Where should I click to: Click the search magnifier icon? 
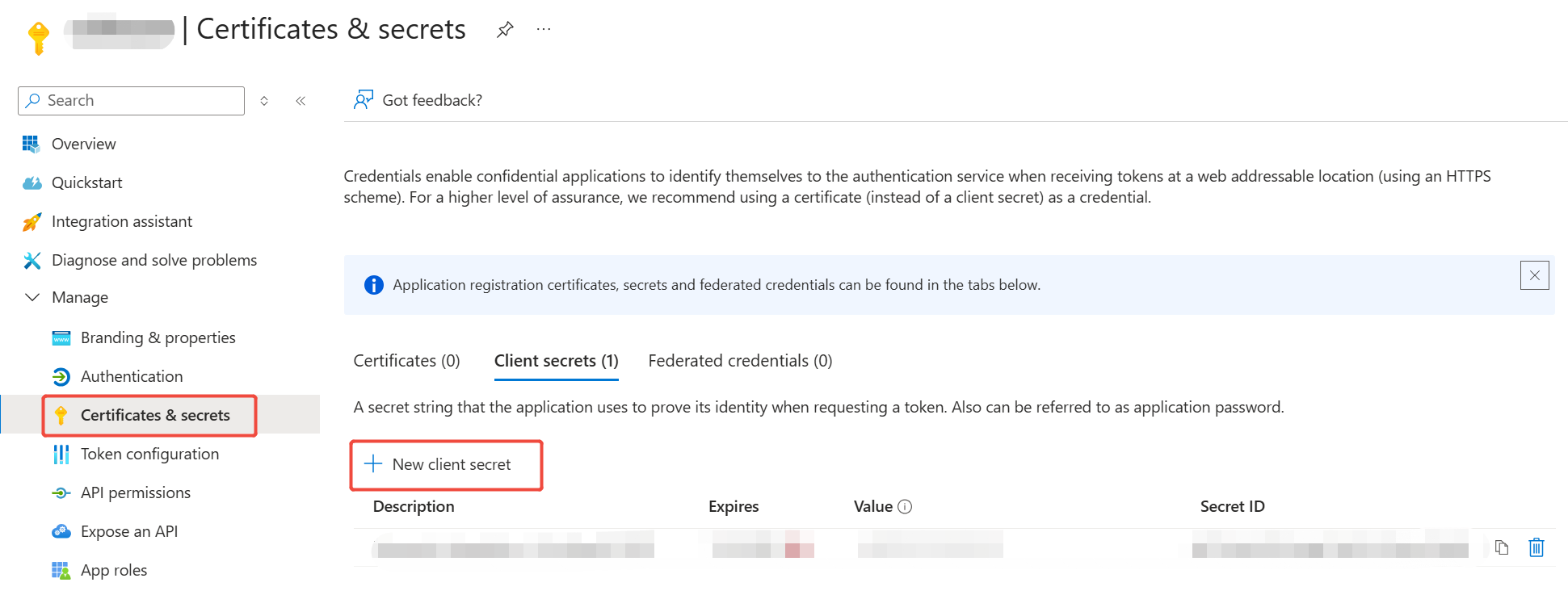pos(33,100)
